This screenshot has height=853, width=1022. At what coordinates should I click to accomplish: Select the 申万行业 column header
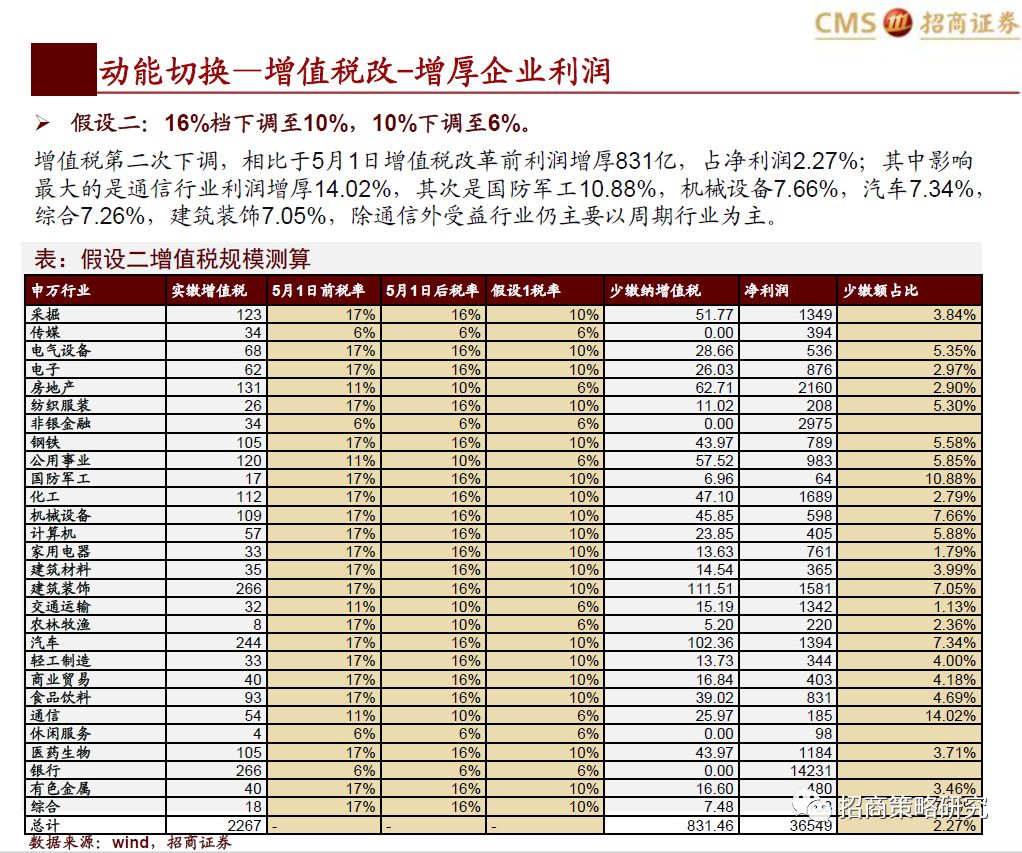[60, 291]
